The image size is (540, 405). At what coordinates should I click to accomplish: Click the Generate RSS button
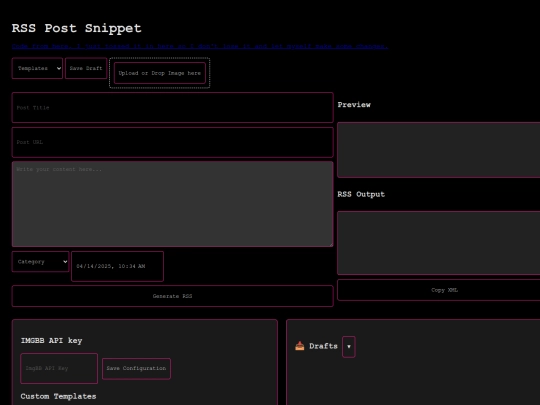[x=173, y=296]
